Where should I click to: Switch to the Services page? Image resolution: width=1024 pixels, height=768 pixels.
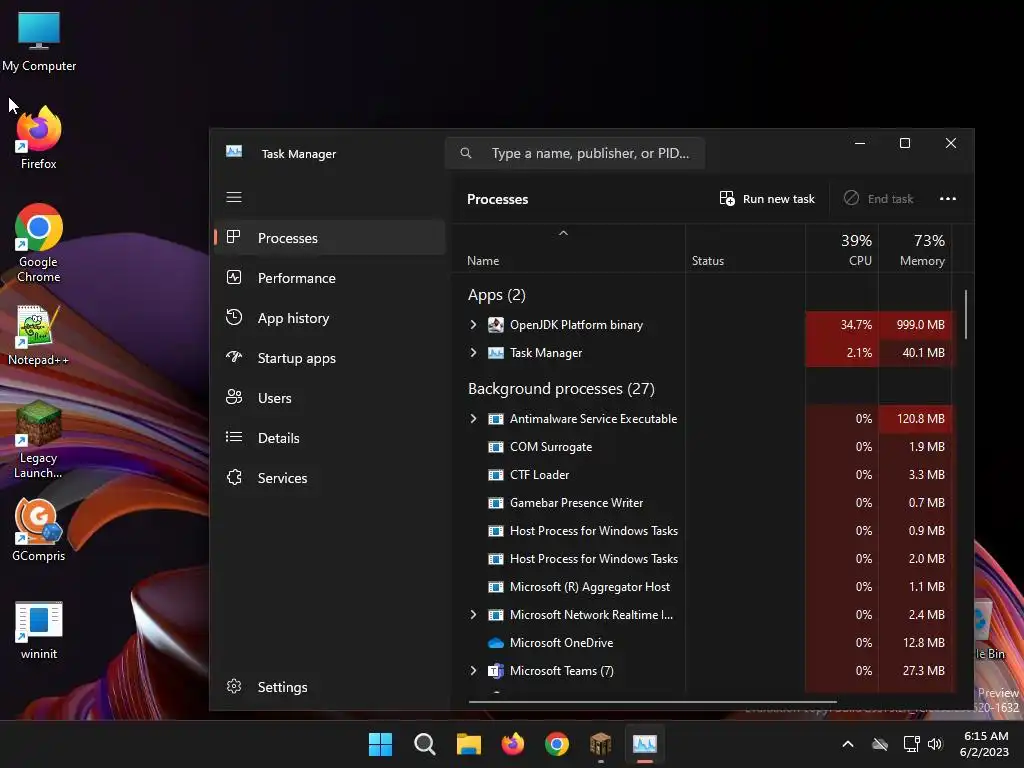point(330,477)
